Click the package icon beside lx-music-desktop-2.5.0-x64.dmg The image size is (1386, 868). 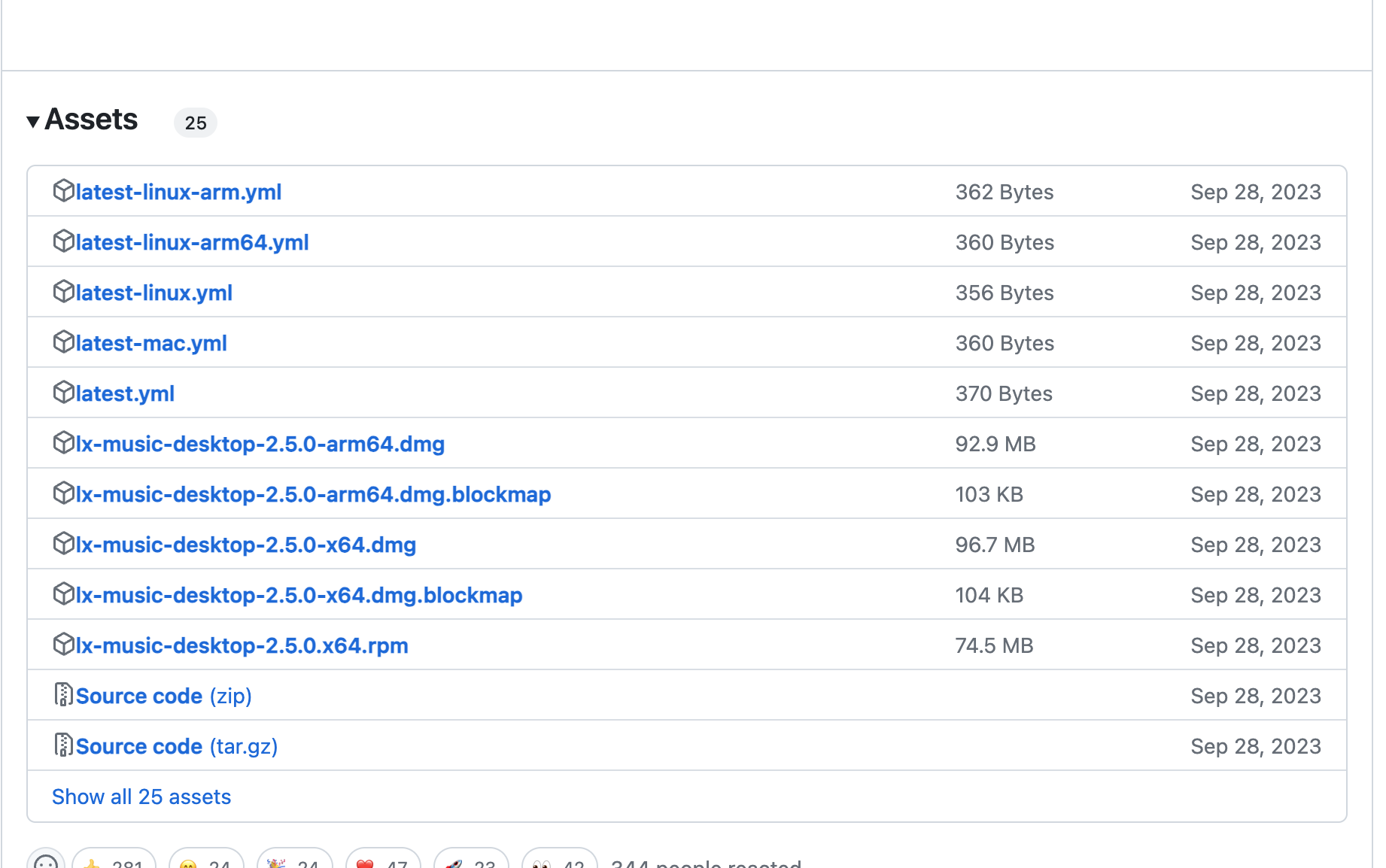[63, 544]
